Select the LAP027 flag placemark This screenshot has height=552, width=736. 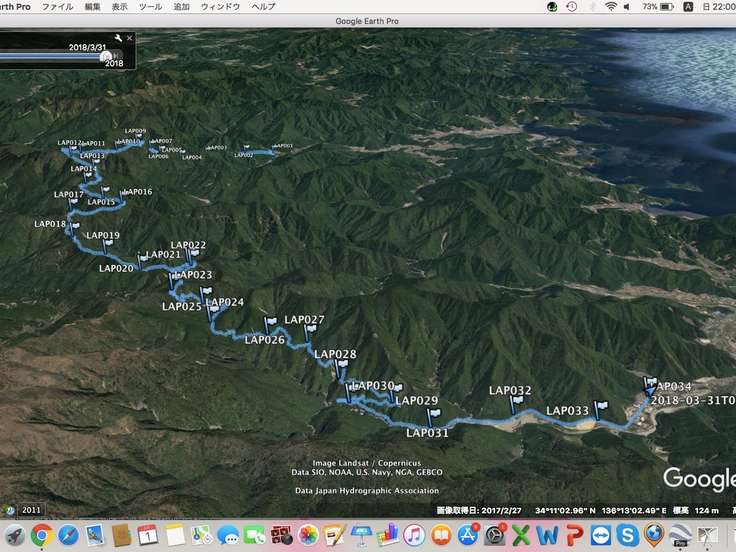309,330
